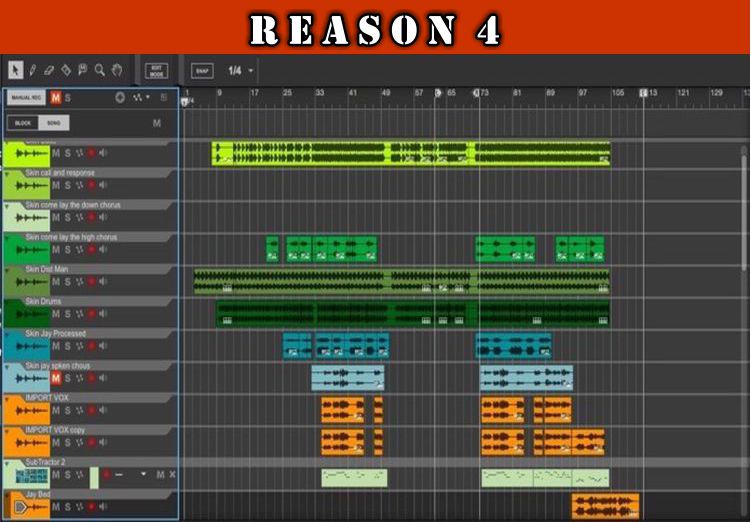Select the Razor tool

[x=66, y=70]
